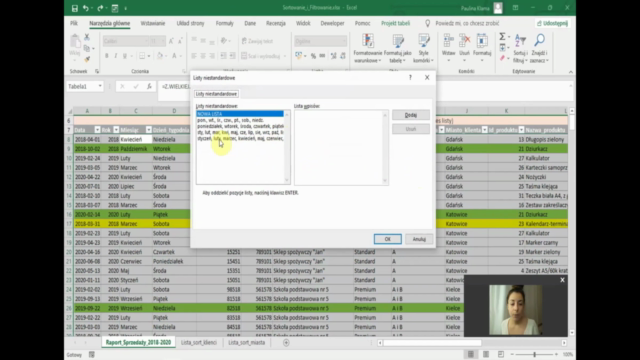Open Formatowanie warunkowe menu

pos(368,49)
